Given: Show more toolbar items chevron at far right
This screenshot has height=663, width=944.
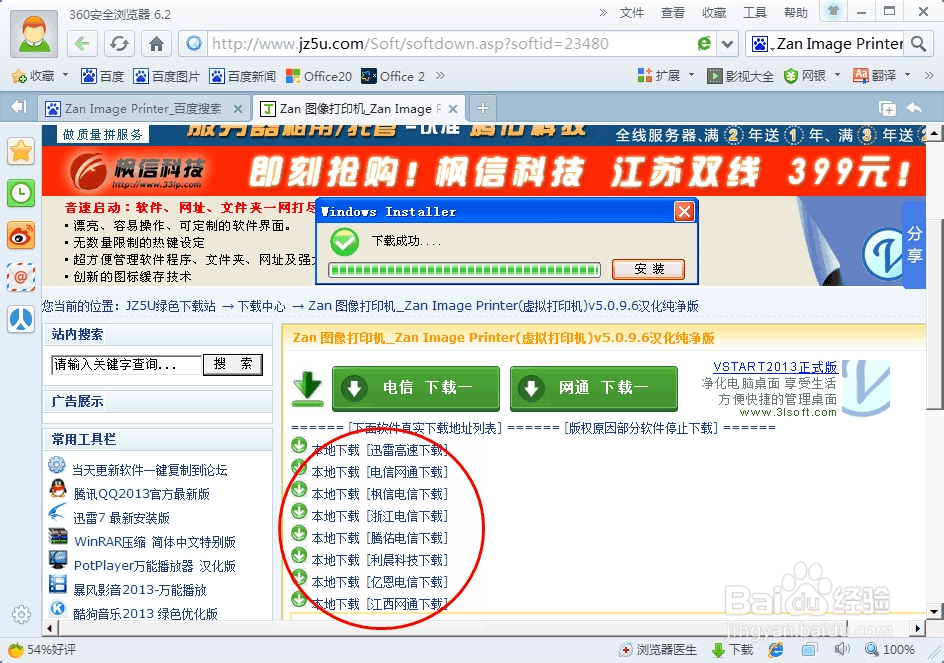Looking at the screenshot, I should [929, 75].
